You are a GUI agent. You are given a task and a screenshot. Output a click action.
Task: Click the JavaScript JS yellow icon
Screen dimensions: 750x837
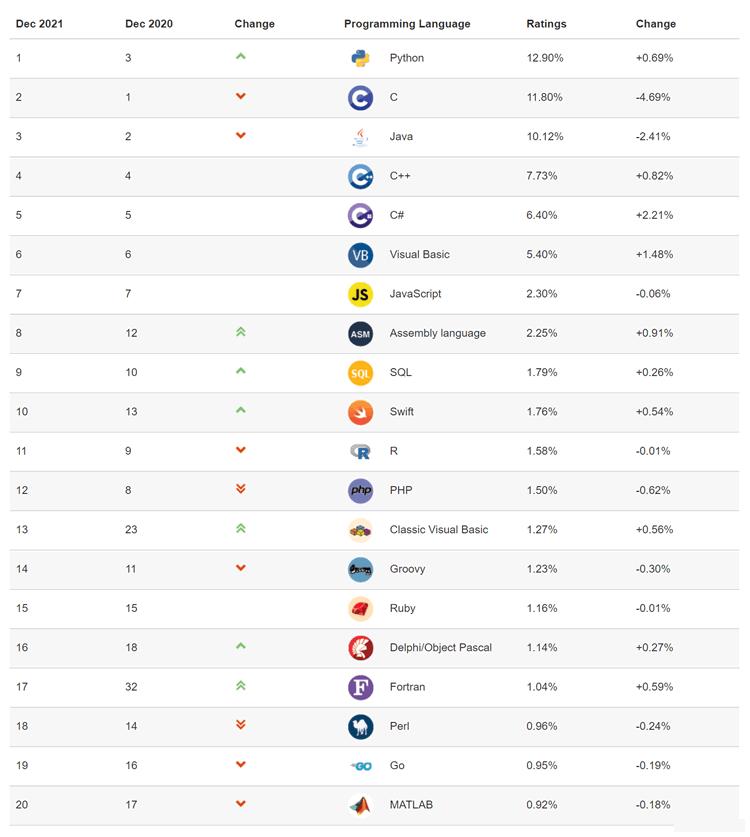(360, 294)
